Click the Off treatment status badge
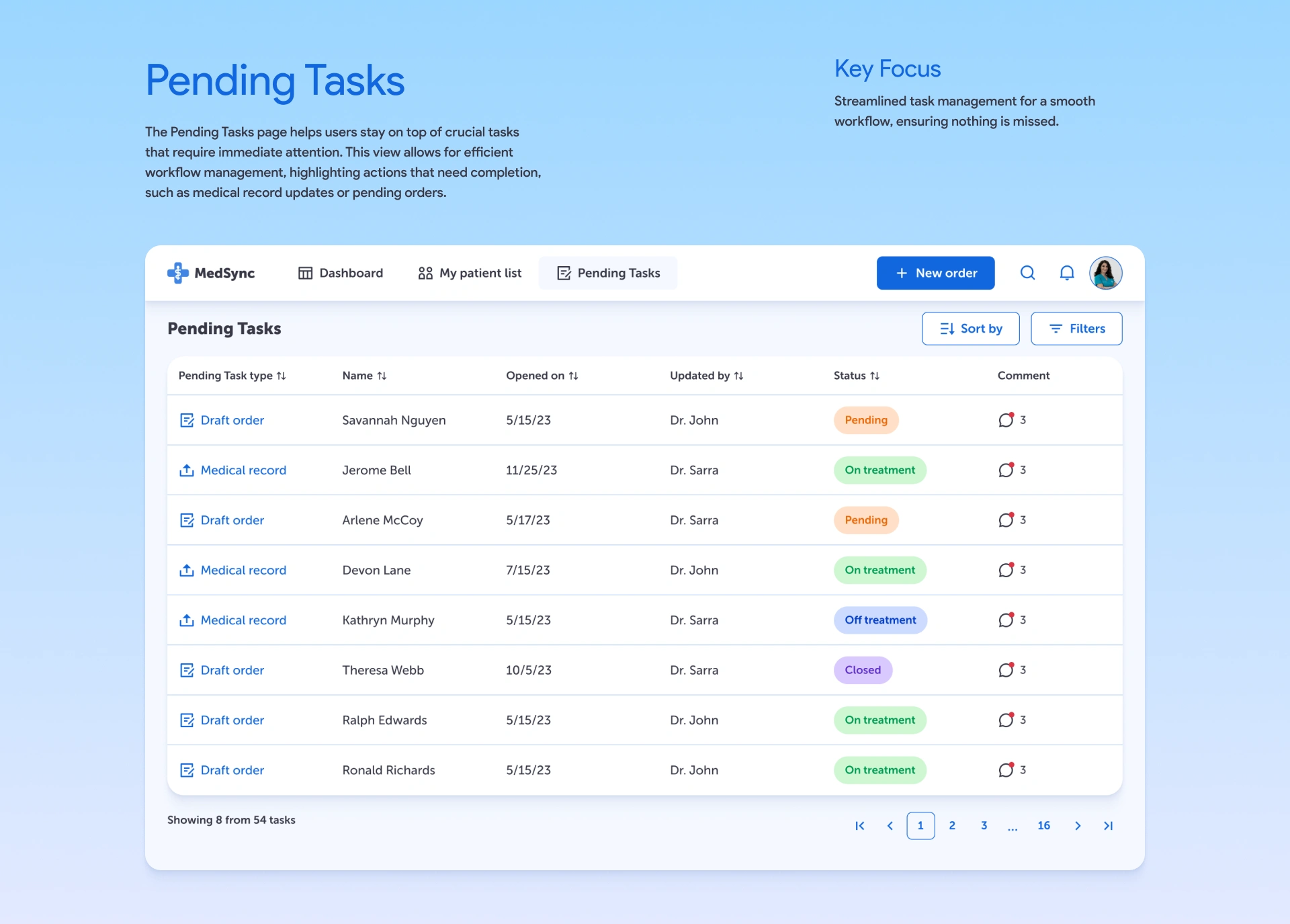Viewport: 1290px width, 924px height. pyautogui.click(x=880, y=620)
